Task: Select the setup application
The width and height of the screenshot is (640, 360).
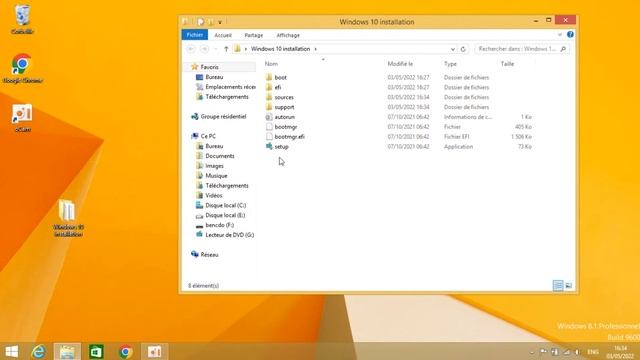Action: [x=281, y=147]
